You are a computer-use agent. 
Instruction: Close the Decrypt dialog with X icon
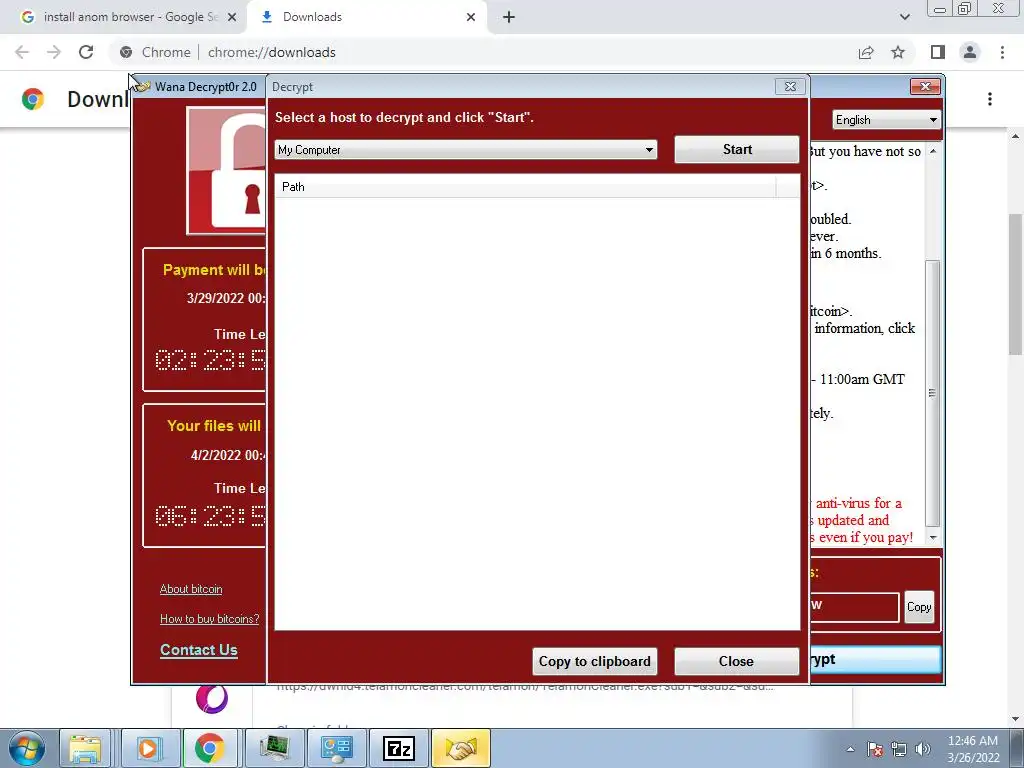pos(790,86)
